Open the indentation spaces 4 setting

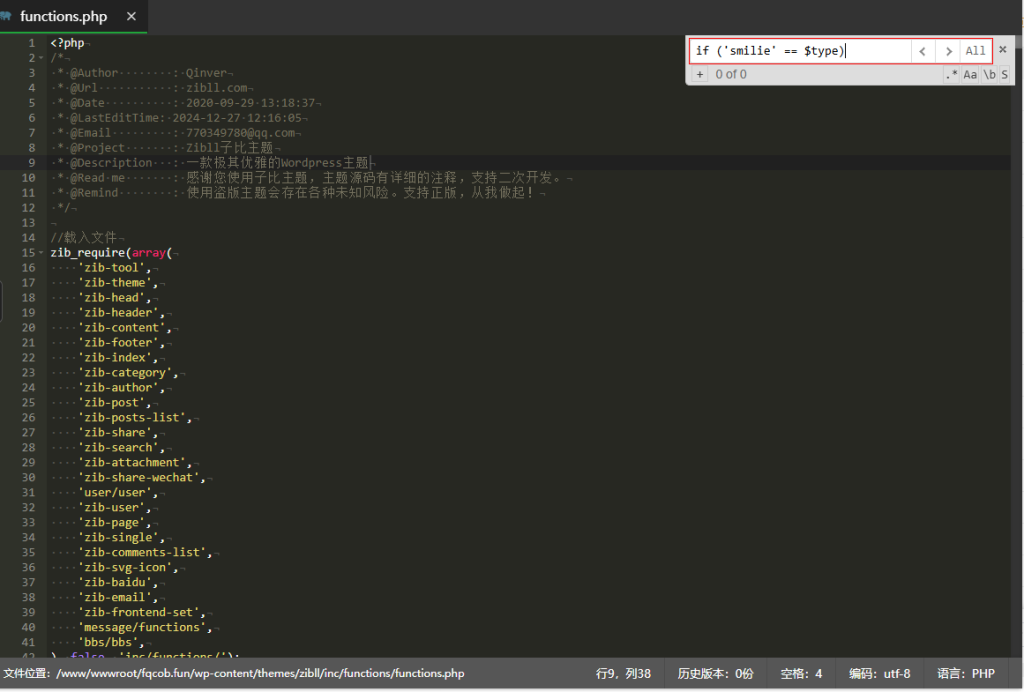(801, 674)
